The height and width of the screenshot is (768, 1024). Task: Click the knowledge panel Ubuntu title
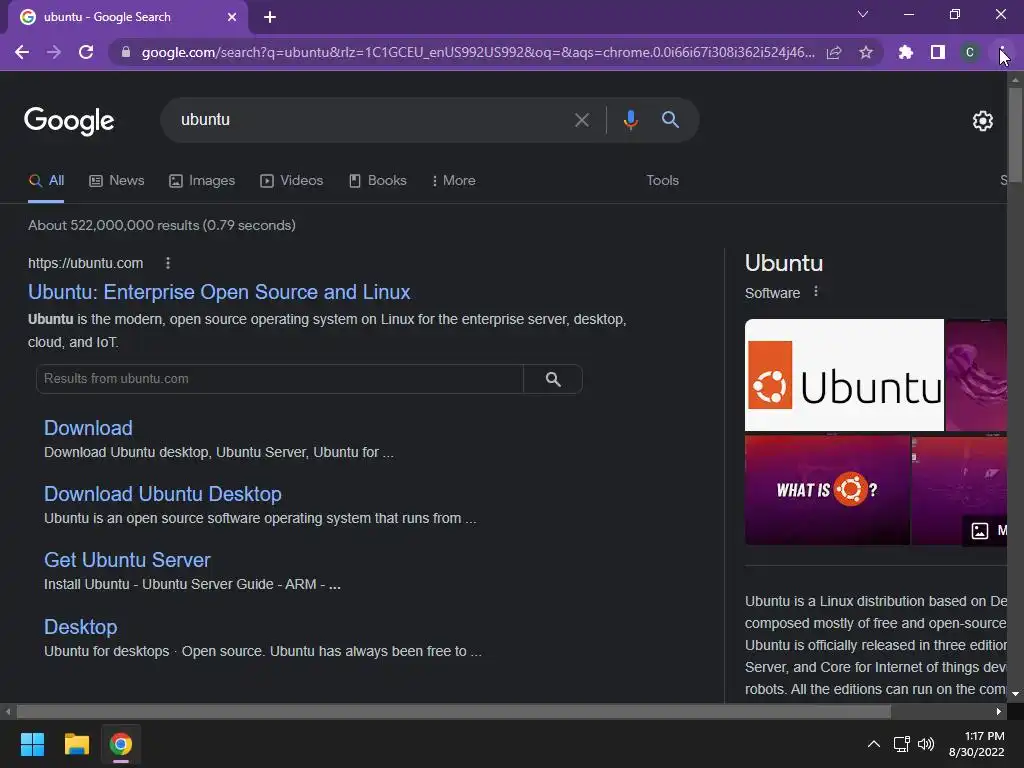point(784,263)
